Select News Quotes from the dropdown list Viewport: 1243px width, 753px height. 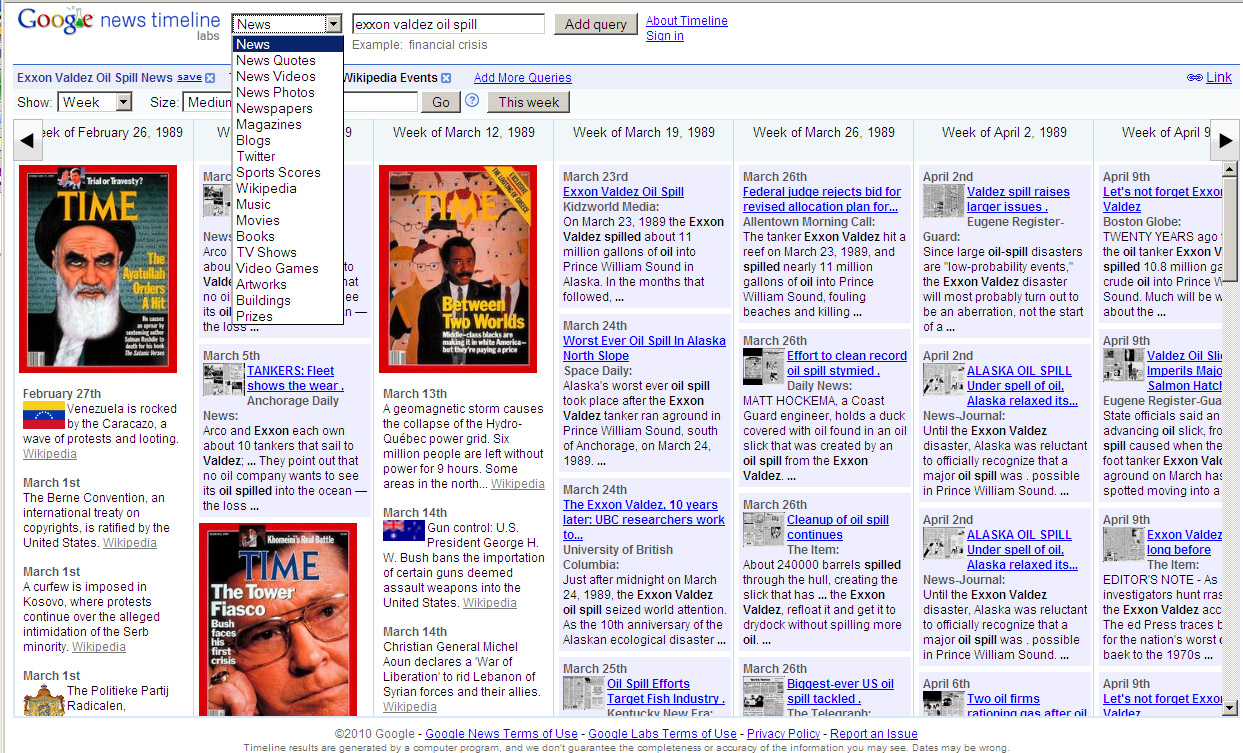(x=288, y=60)
